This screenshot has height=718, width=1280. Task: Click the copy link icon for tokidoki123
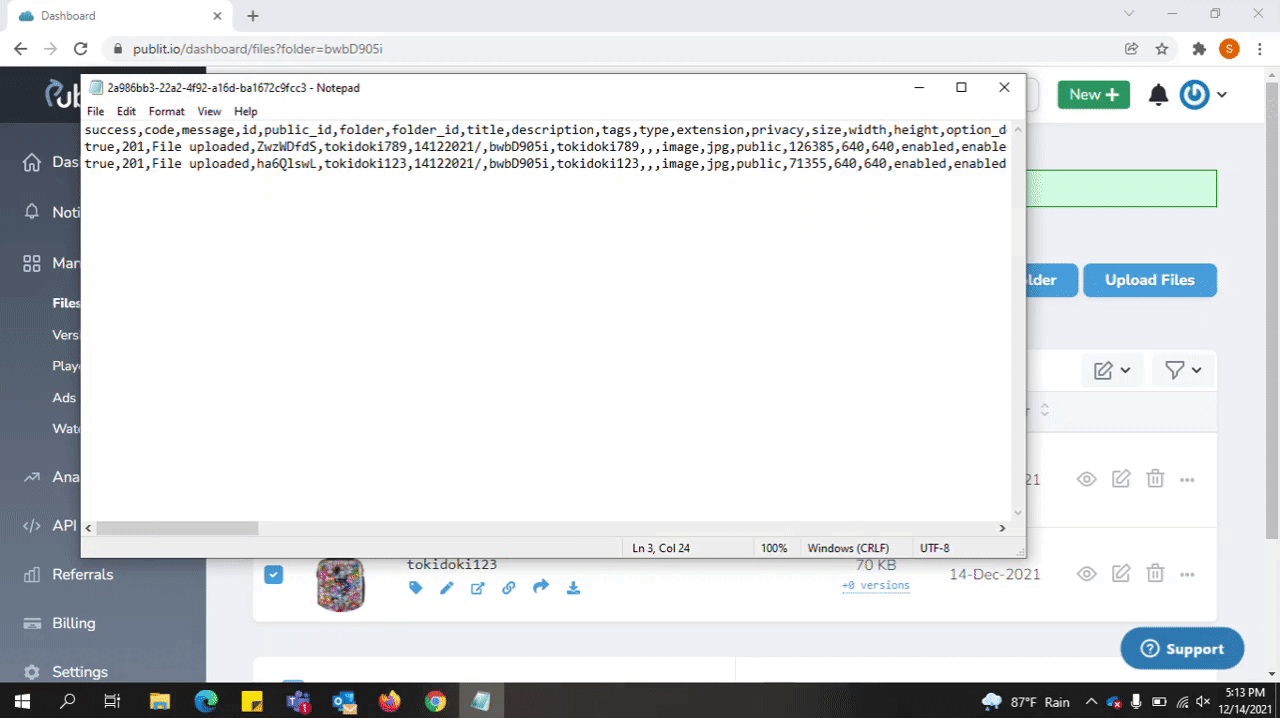509,588
